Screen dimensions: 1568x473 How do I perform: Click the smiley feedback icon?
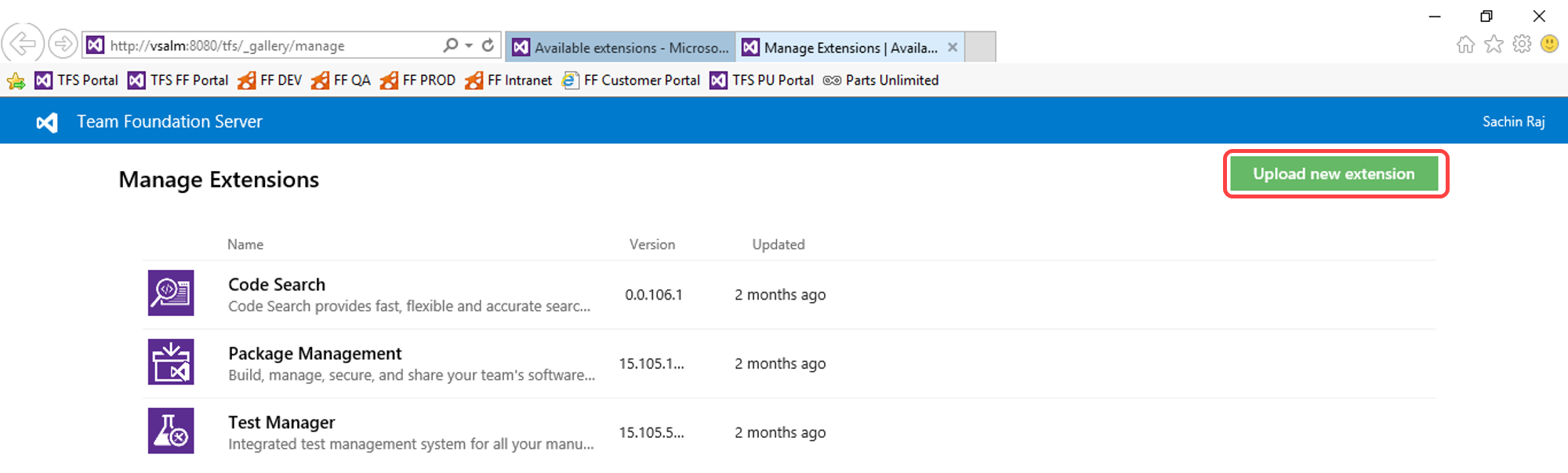click(x=1549, y=45)
